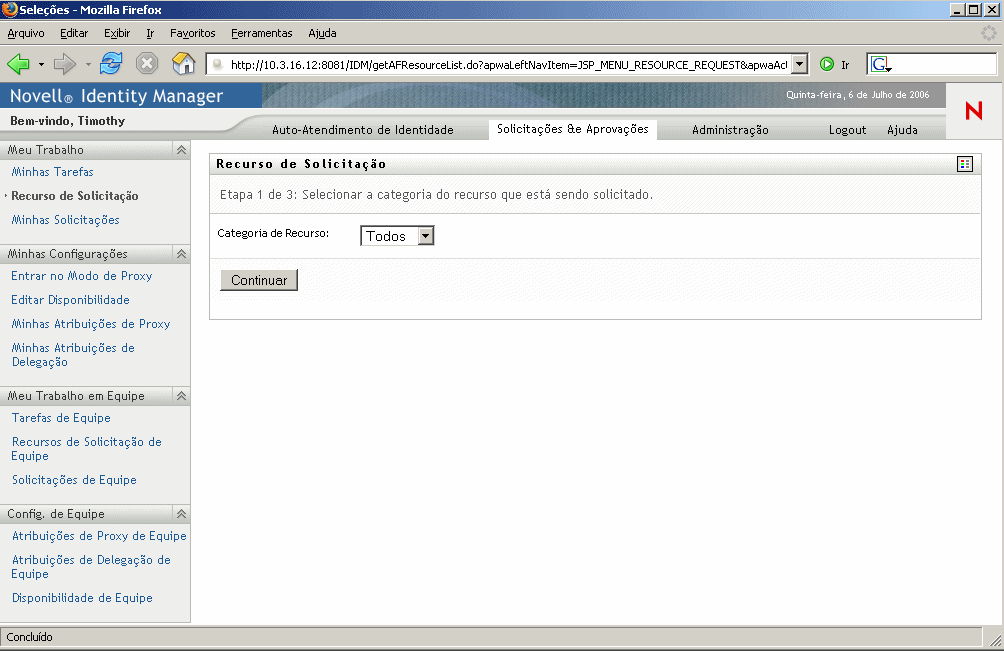Screen dimensions: 1004x651
Task: Open the Categoria de Recurso dropdown
Action: pyautogui.click(x=425, y=236)
